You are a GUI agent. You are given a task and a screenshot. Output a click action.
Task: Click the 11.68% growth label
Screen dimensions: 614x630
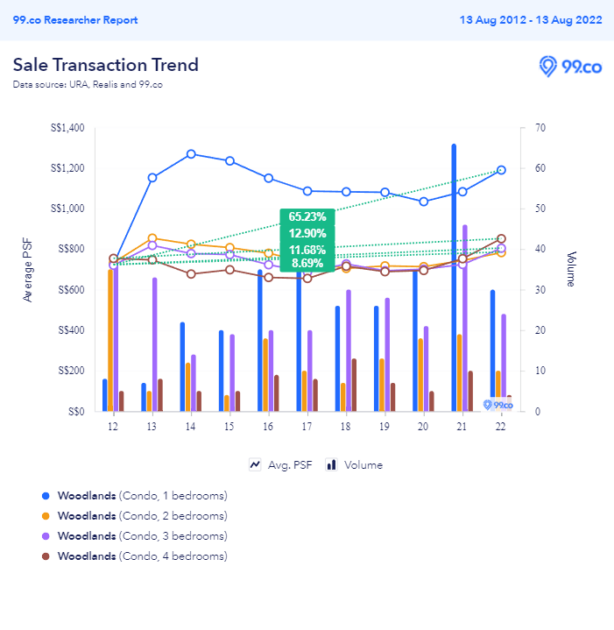[307, 250]
